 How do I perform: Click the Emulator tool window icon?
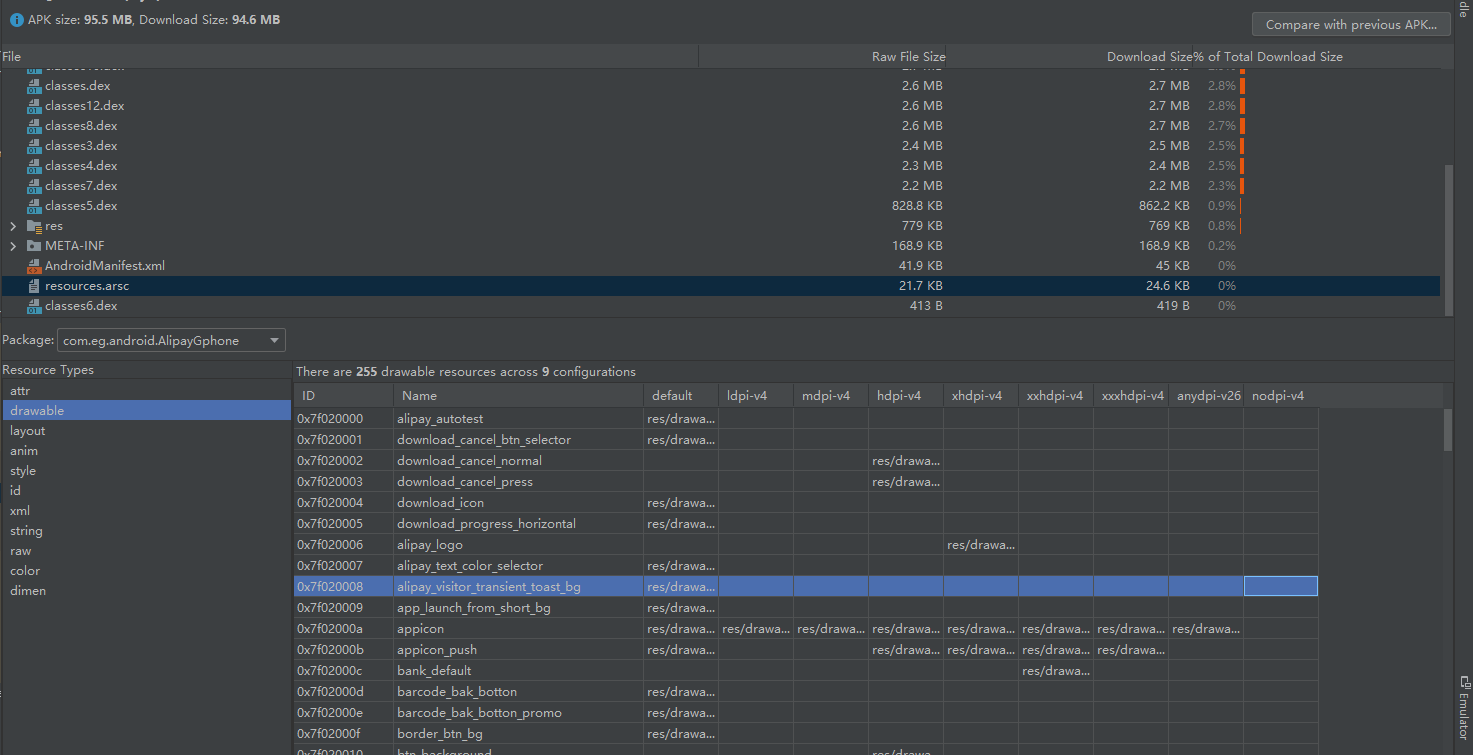pos(1463,682)
